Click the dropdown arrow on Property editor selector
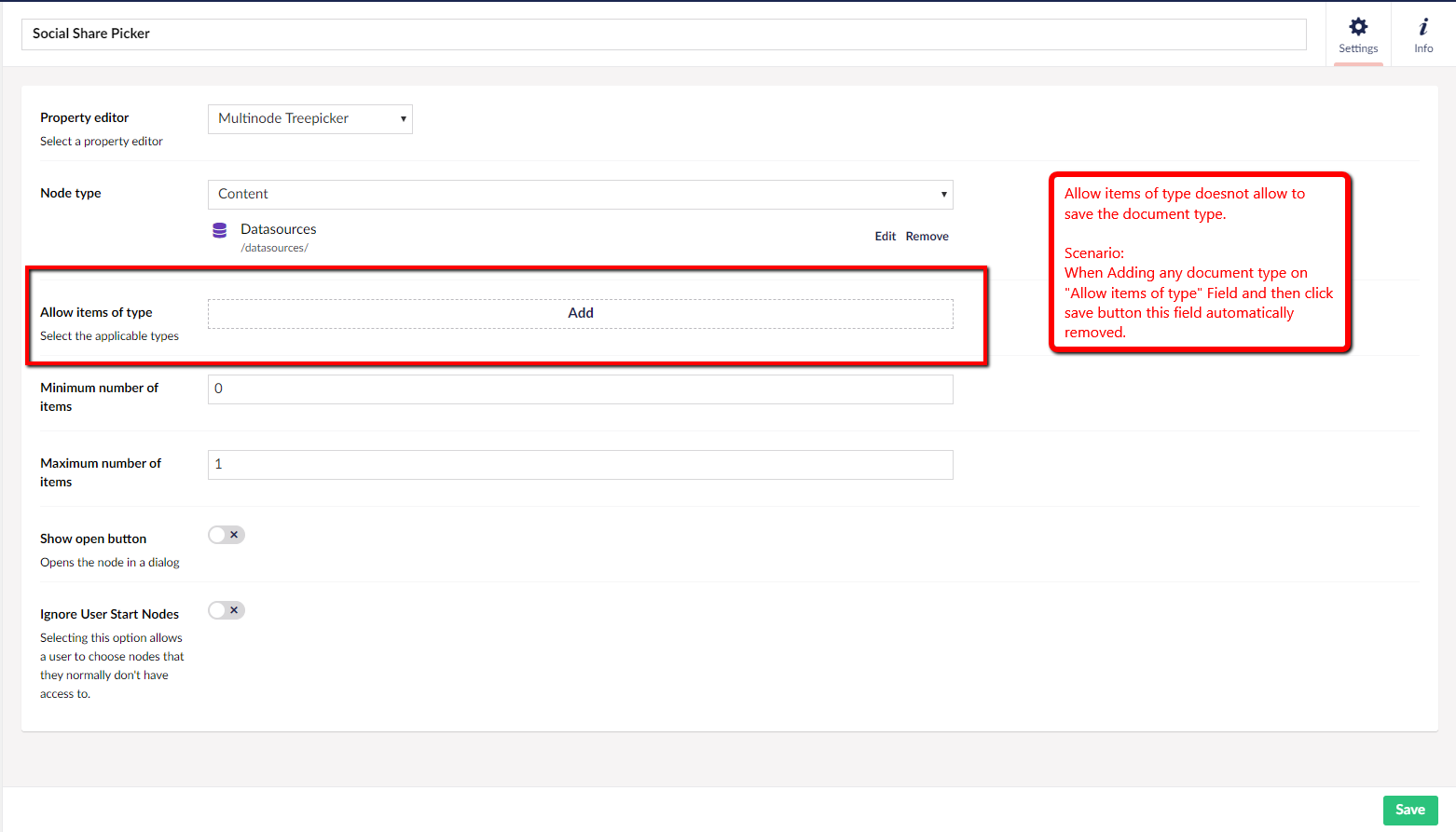The height and width of the screenshot is (832, 1456). coord(402,118)
